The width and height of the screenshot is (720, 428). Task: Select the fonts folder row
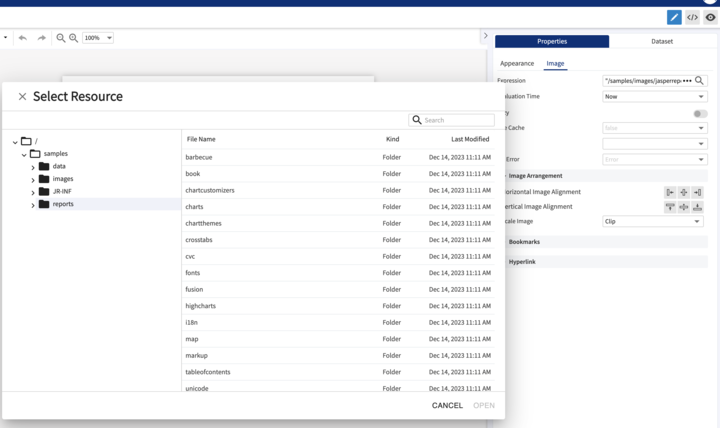pyautogui.click(x=339, y=273)
